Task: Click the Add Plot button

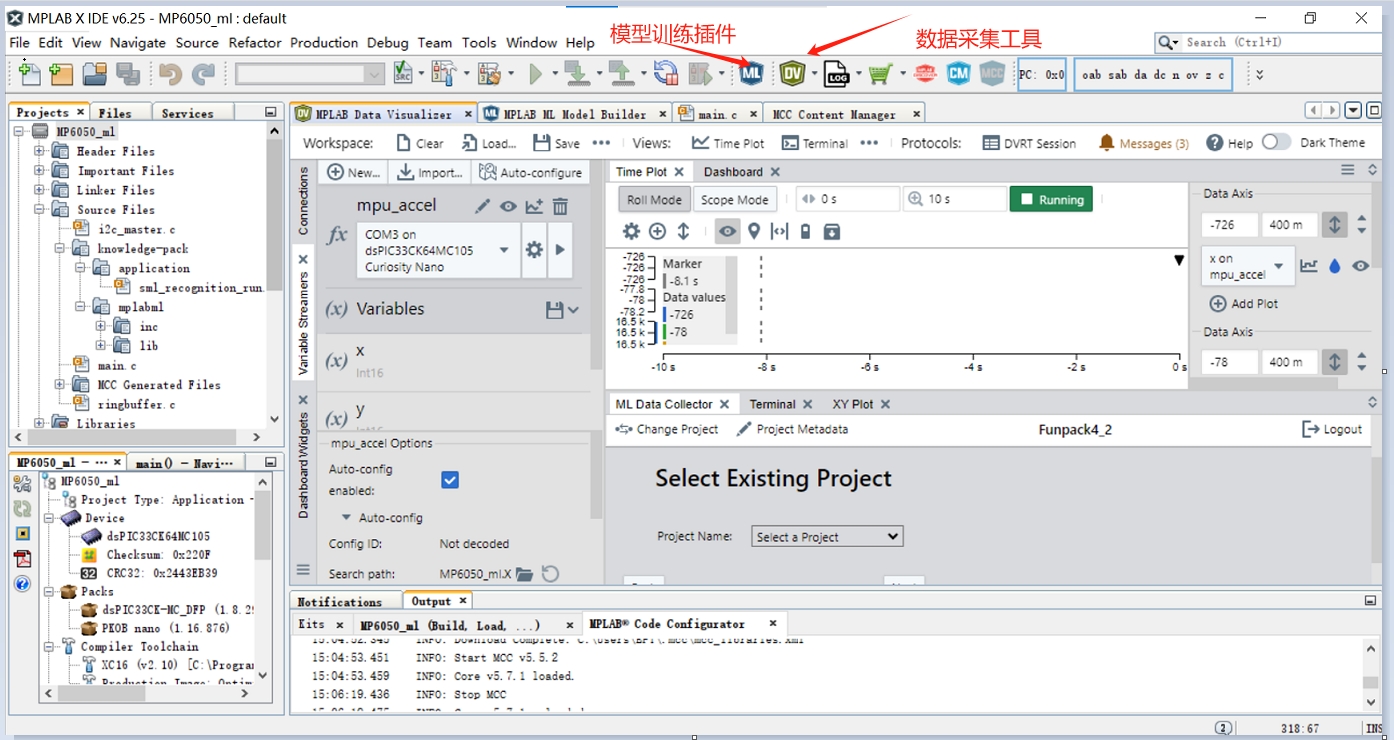Action: [1244, 304]
